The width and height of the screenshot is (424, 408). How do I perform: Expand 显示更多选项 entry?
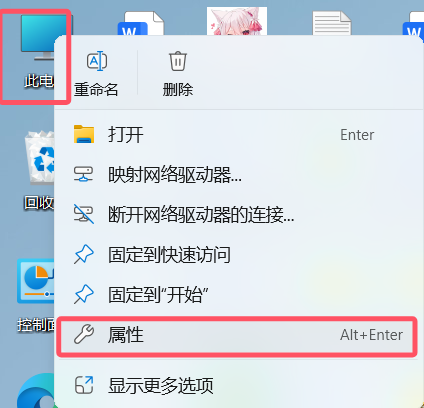237,386
